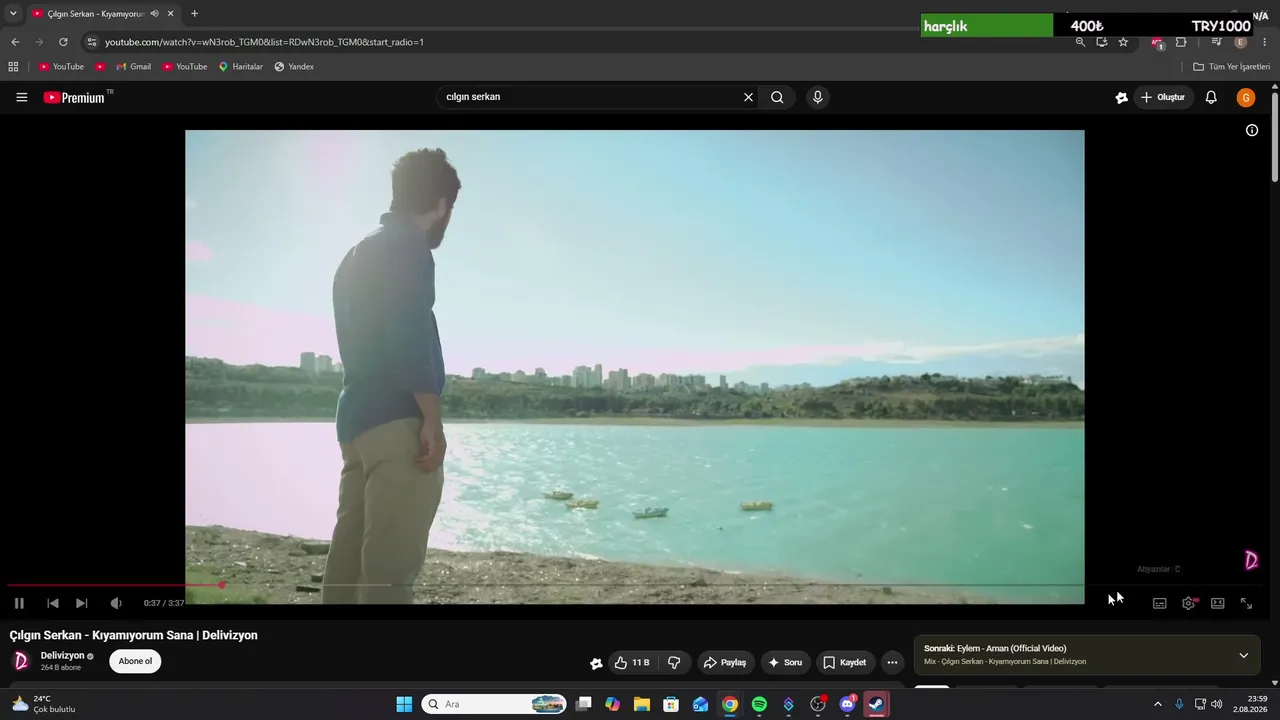Open Discord from the taskbar
Image resolution: width=1280 pixels, height=720 pixels.
[847, 704]
